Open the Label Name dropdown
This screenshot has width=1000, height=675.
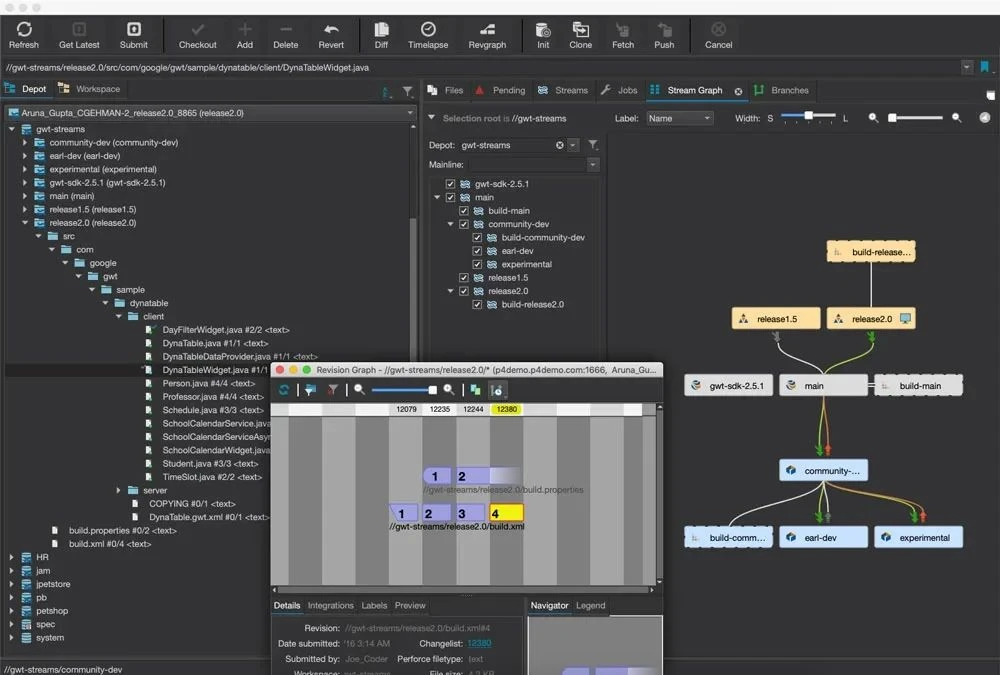[679, 118]
